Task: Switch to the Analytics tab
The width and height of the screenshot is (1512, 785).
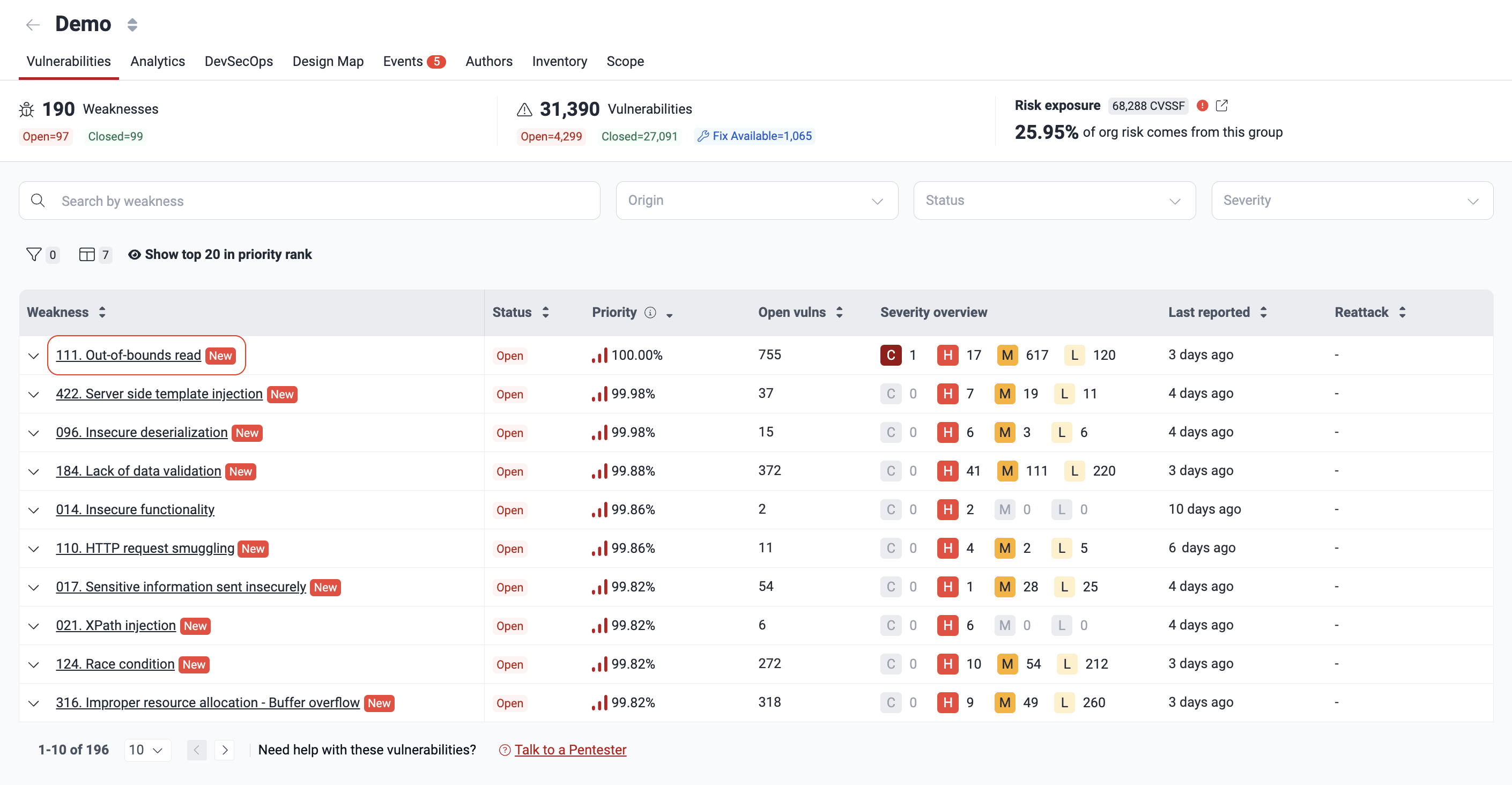Action: tap(157, 61)
